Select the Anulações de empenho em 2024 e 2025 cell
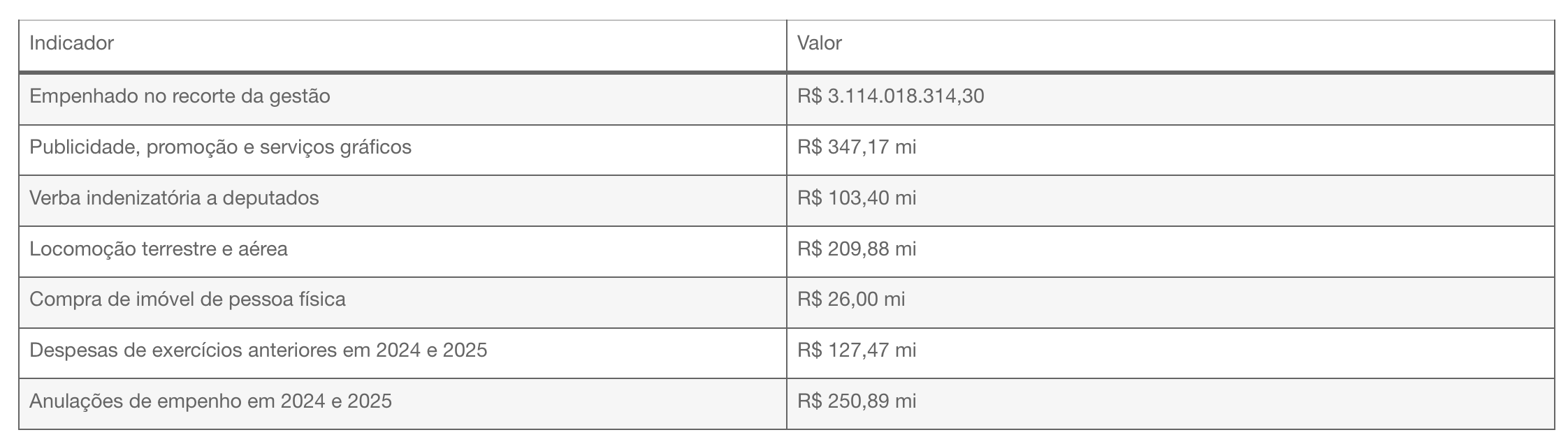 point(403,404)
